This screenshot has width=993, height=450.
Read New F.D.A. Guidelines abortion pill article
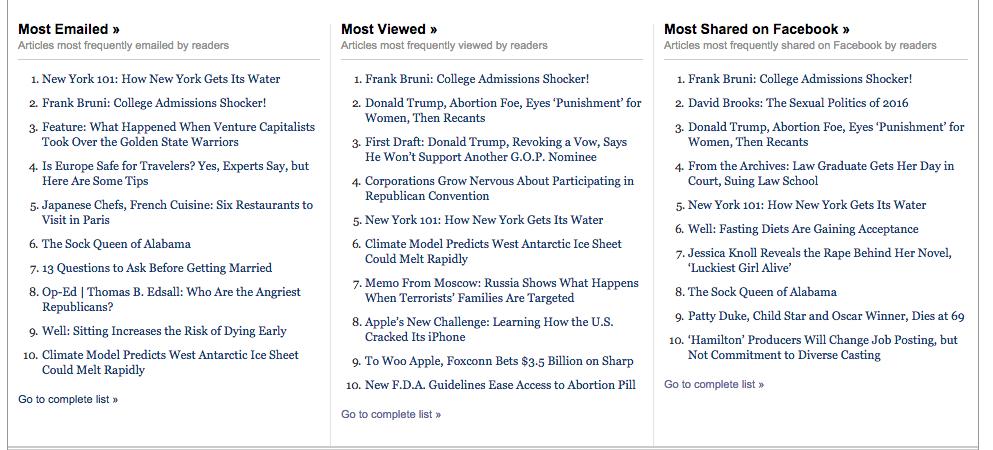tap(500, 385)
